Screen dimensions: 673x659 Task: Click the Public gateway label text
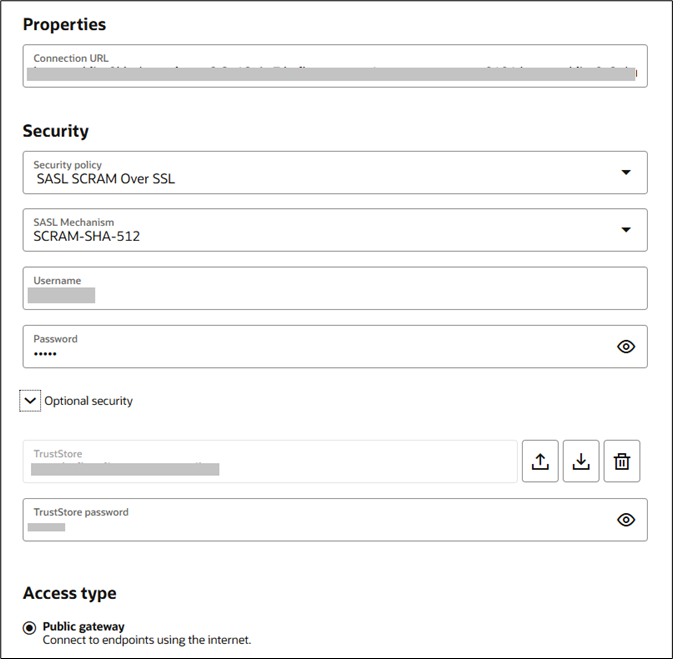pos(84,627)
